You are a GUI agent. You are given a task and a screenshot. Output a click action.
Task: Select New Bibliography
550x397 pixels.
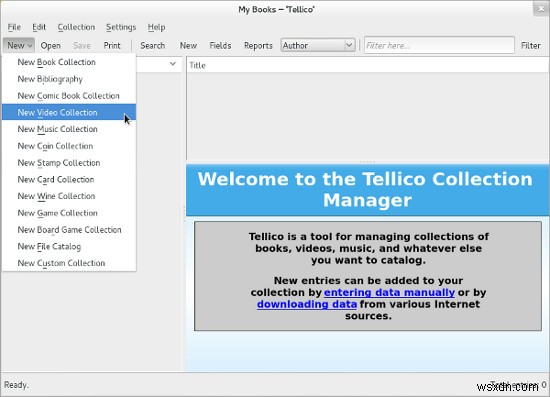pyautogui.click(x=69, y=79)
